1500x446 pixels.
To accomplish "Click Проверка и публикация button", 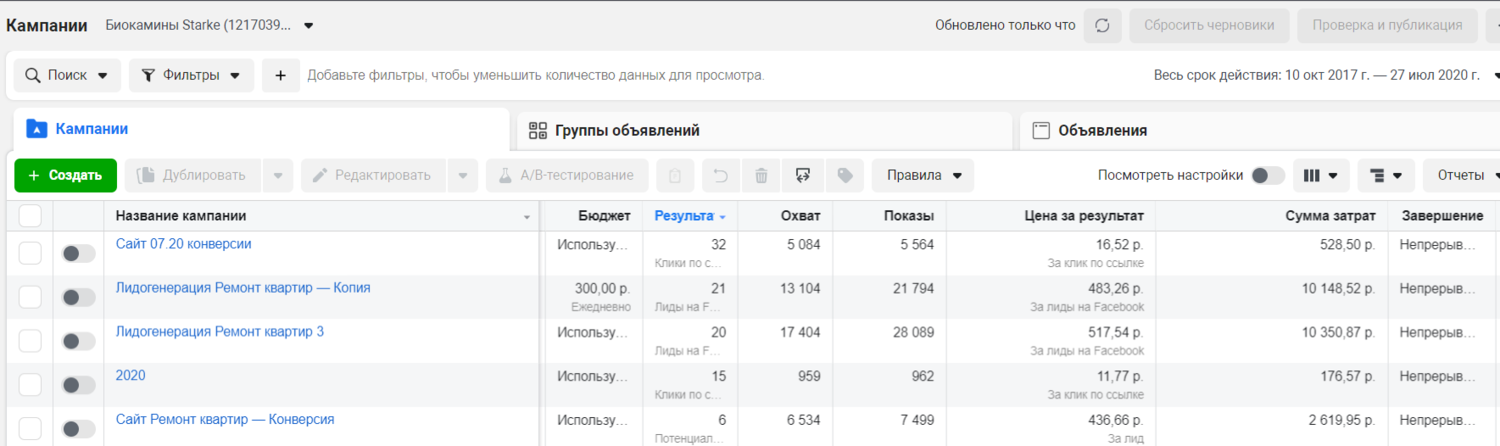I will point(1386,26).
